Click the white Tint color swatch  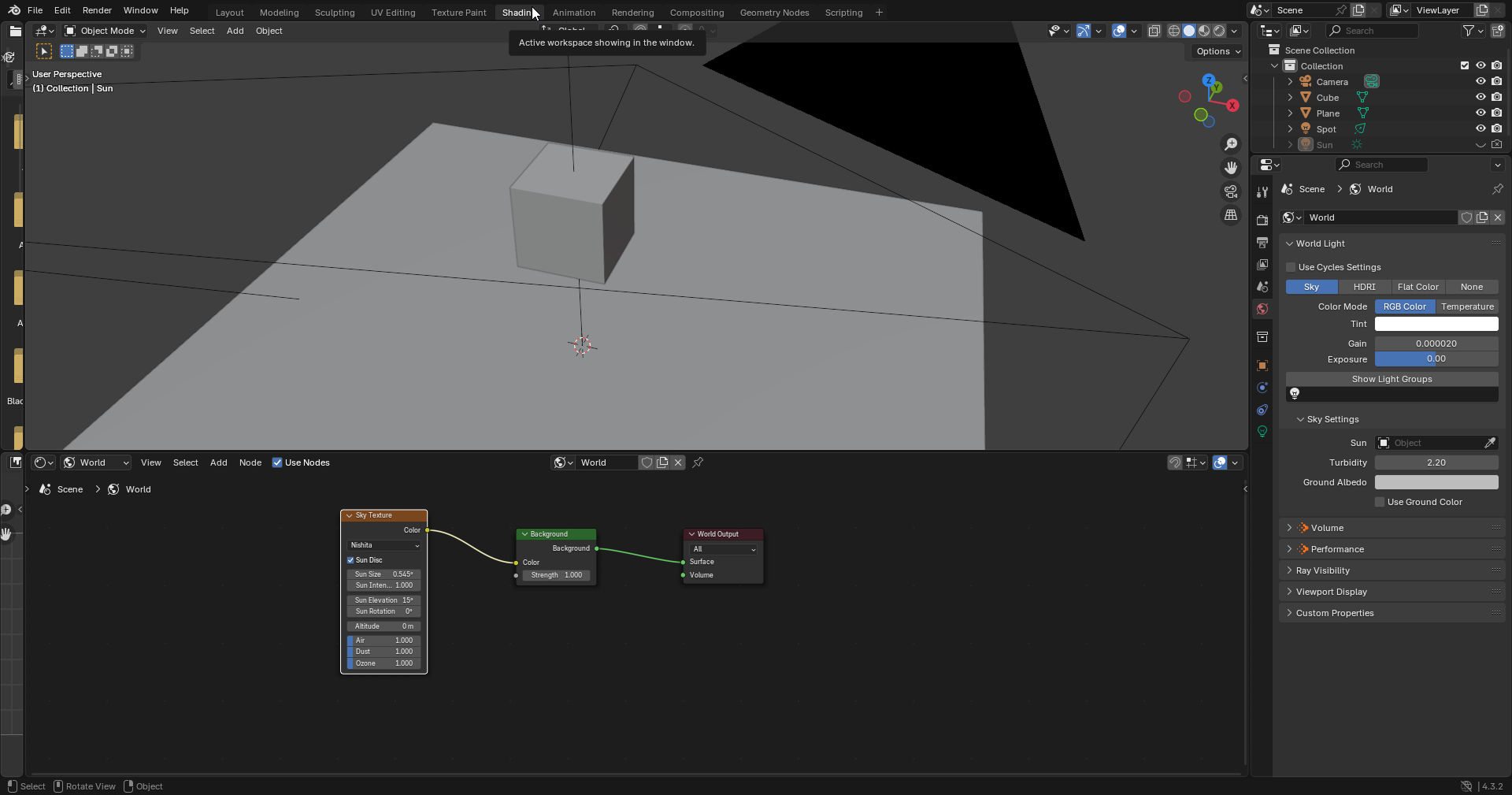point(1436,324)
